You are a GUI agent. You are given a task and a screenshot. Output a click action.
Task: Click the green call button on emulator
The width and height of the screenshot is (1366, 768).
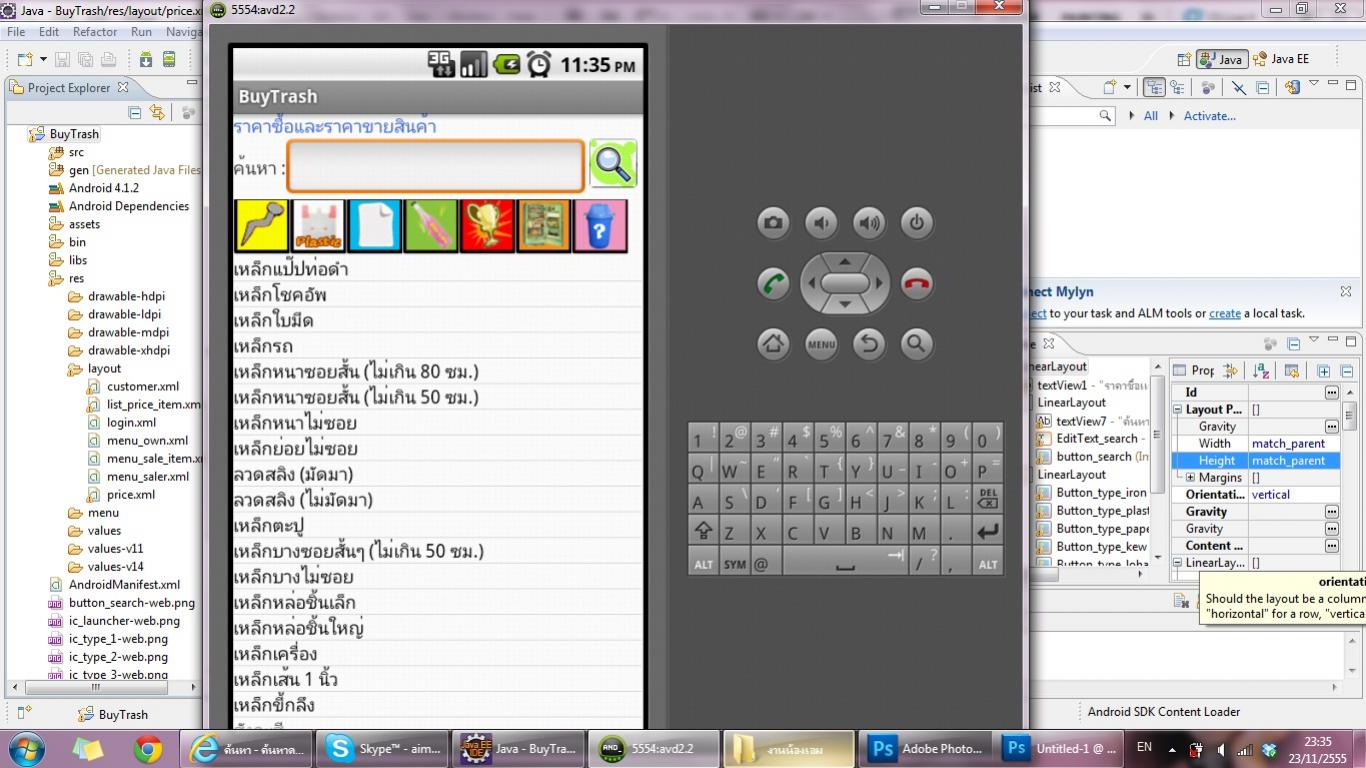[773, 284]
